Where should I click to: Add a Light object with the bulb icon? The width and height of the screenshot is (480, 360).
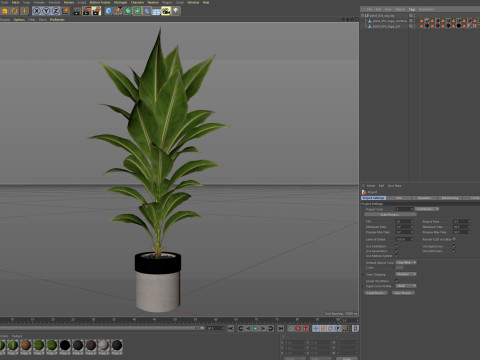pos(176,11)
